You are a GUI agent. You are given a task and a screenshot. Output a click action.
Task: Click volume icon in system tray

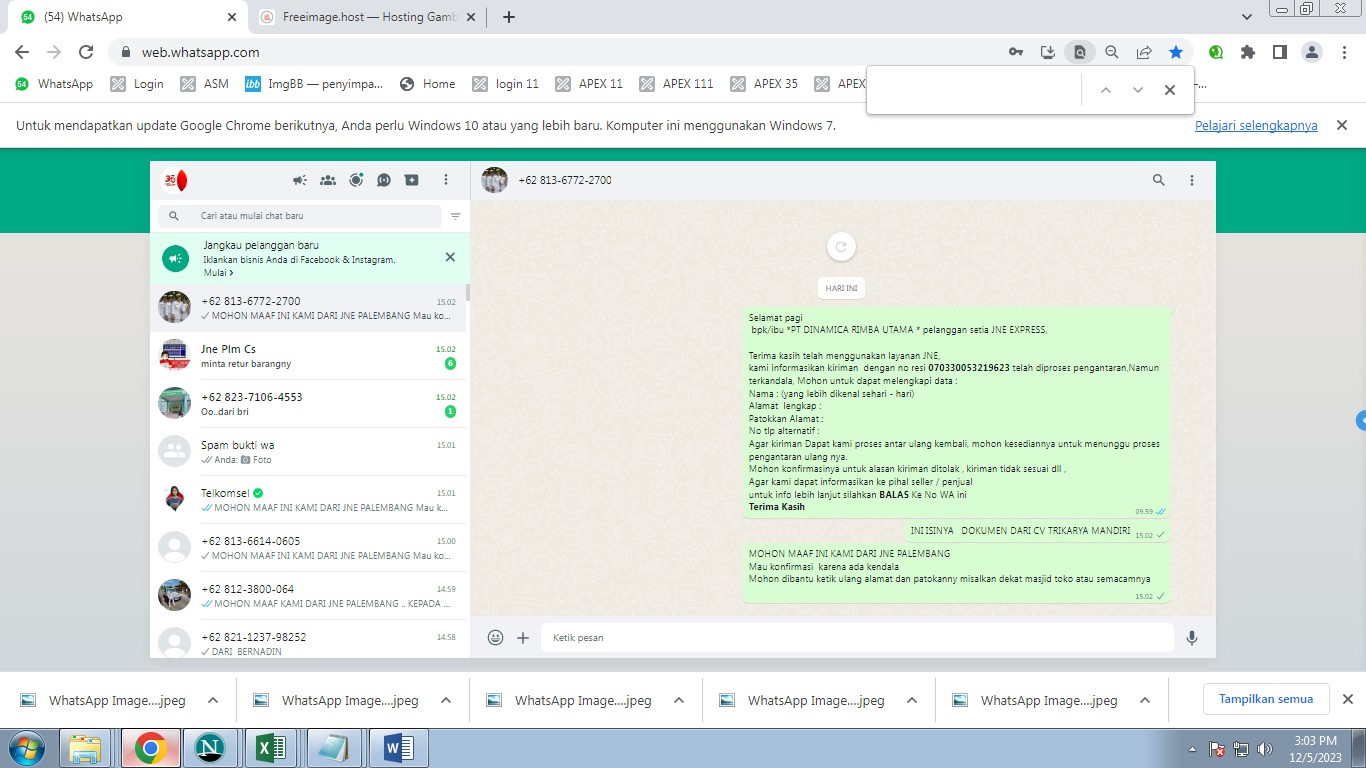click(1265, 748)
